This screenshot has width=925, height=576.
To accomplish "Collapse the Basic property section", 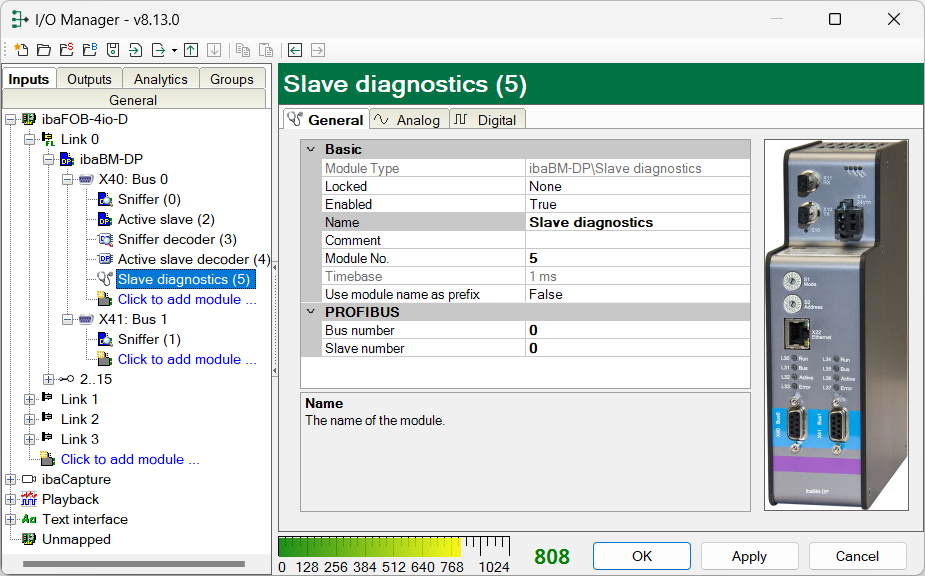I will tap(311, 149).
